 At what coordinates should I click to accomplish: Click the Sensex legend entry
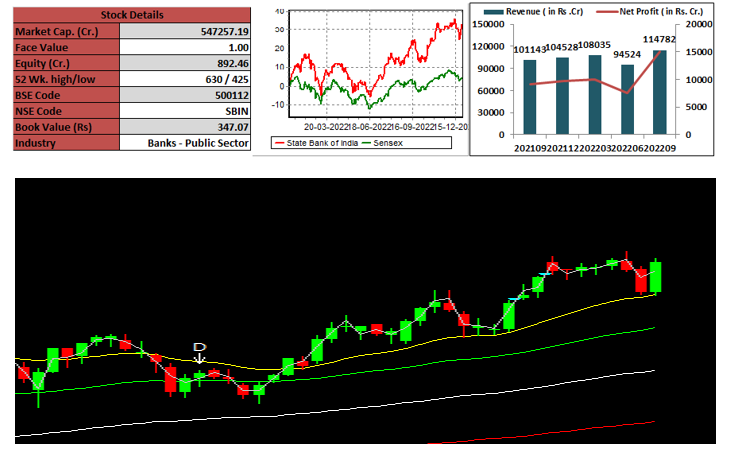(x=383, y=143)
